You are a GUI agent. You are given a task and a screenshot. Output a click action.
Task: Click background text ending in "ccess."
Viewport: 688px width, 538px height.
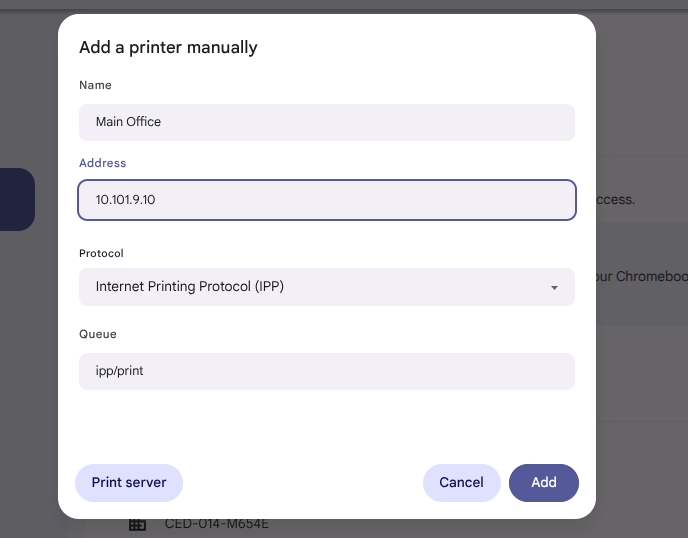616,200
